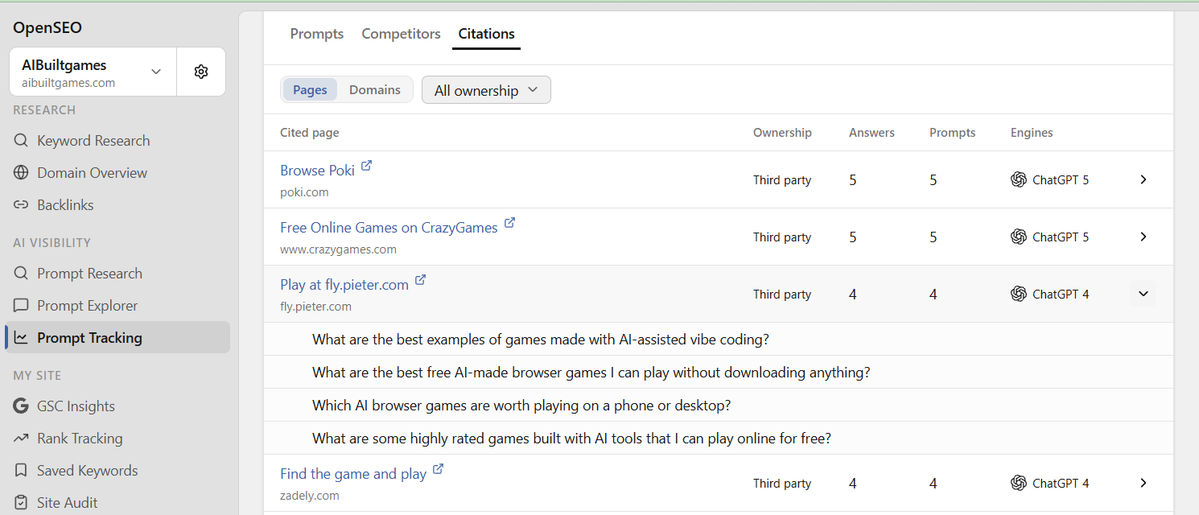
Task: Click the Prompt Explorer chat bubble icon
Action: pos(21,305)
